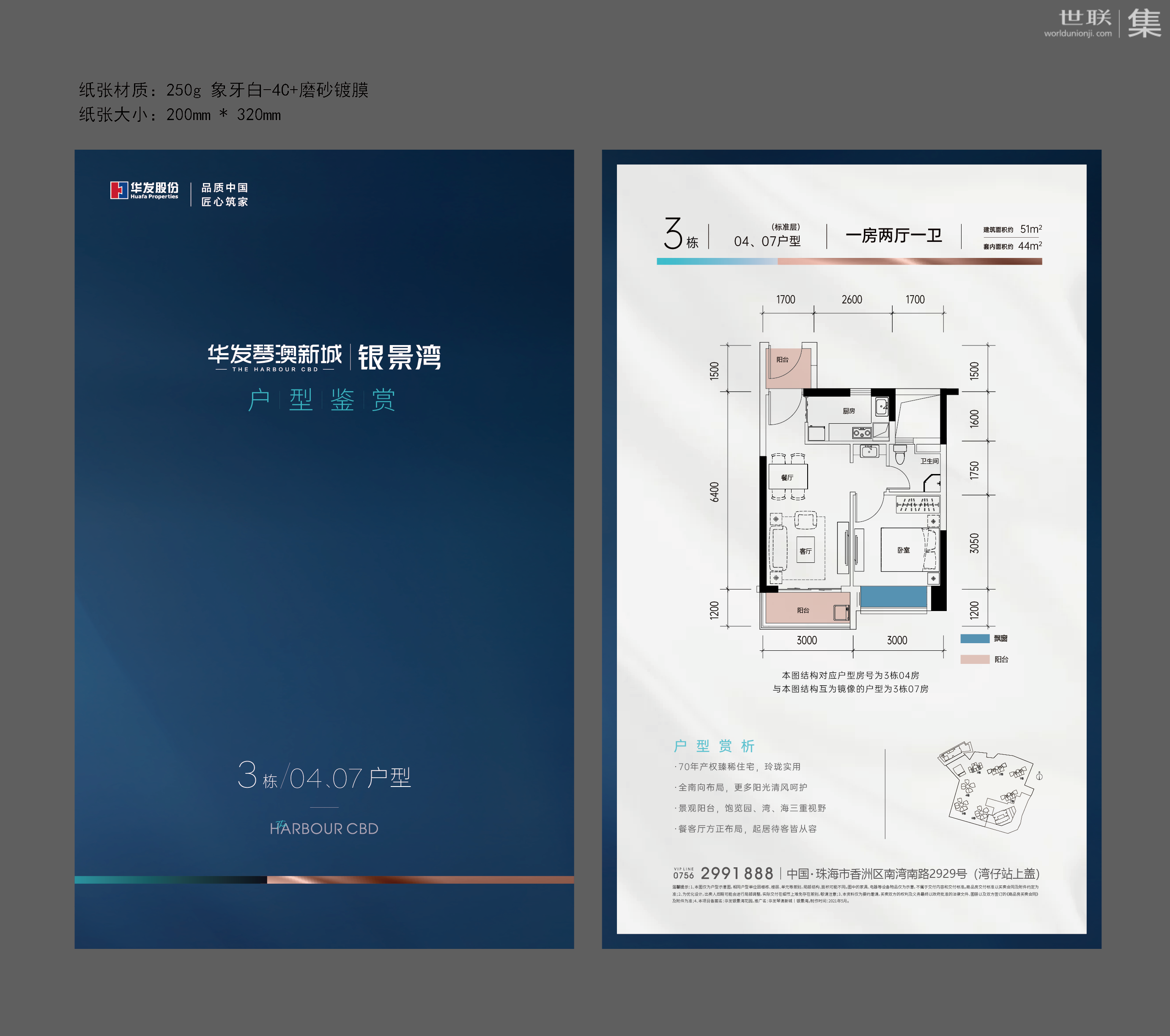Click the blue 飘窗 legend swatch
The image size is (1170, 1036).
975,639
